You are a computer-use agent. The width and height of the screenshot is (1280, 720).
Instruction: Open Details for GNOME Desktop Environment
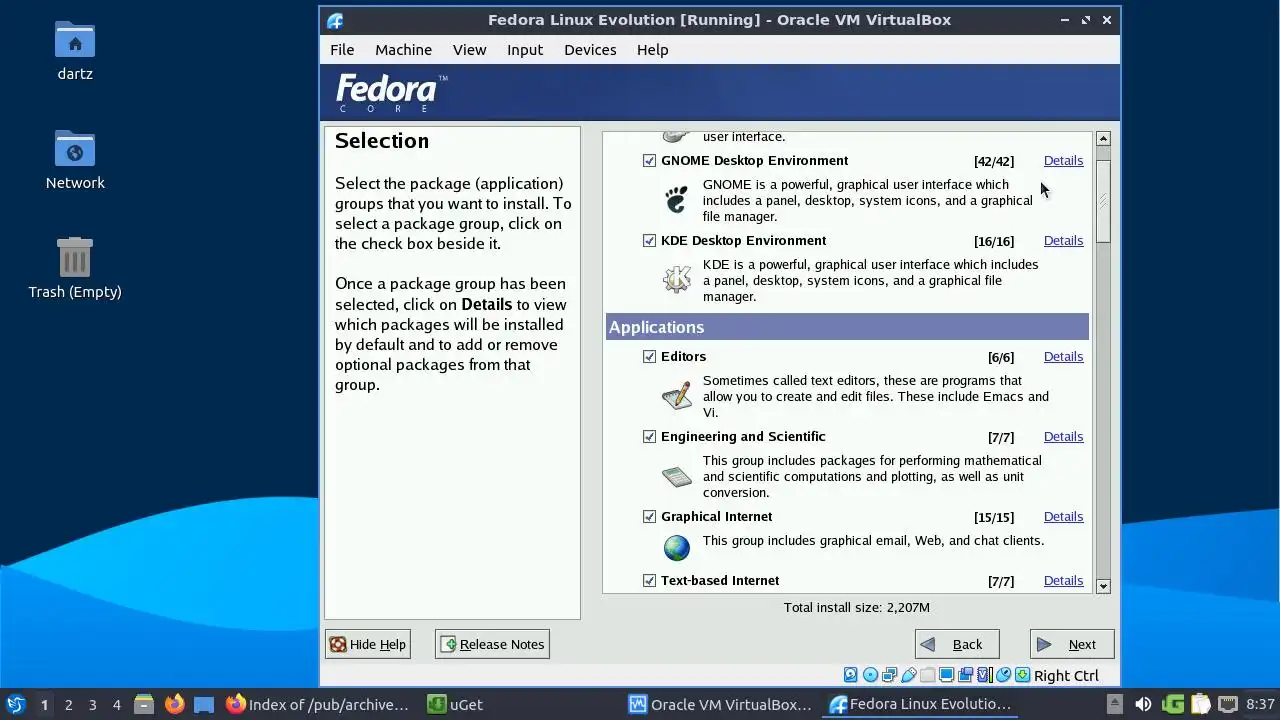1063,160
